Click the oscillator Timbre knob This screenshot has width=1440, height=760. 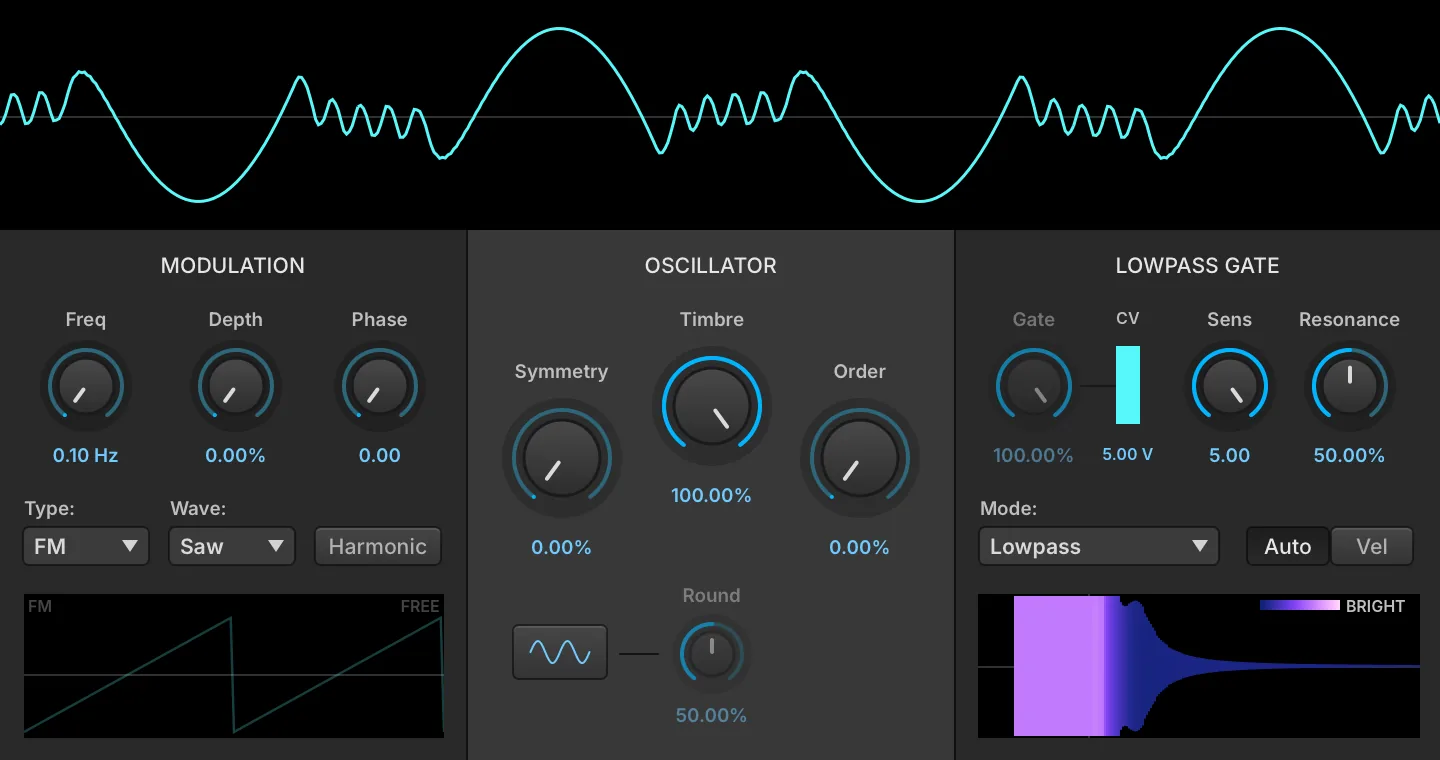coord(711,406)
